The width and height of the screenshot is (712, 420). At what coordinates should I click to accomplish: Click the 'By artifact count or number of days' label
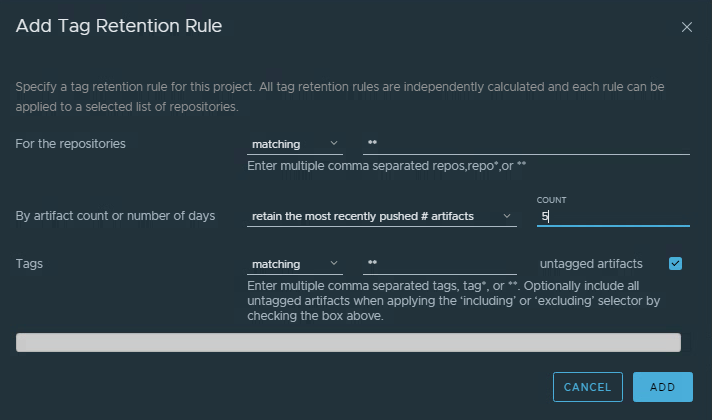115,216
